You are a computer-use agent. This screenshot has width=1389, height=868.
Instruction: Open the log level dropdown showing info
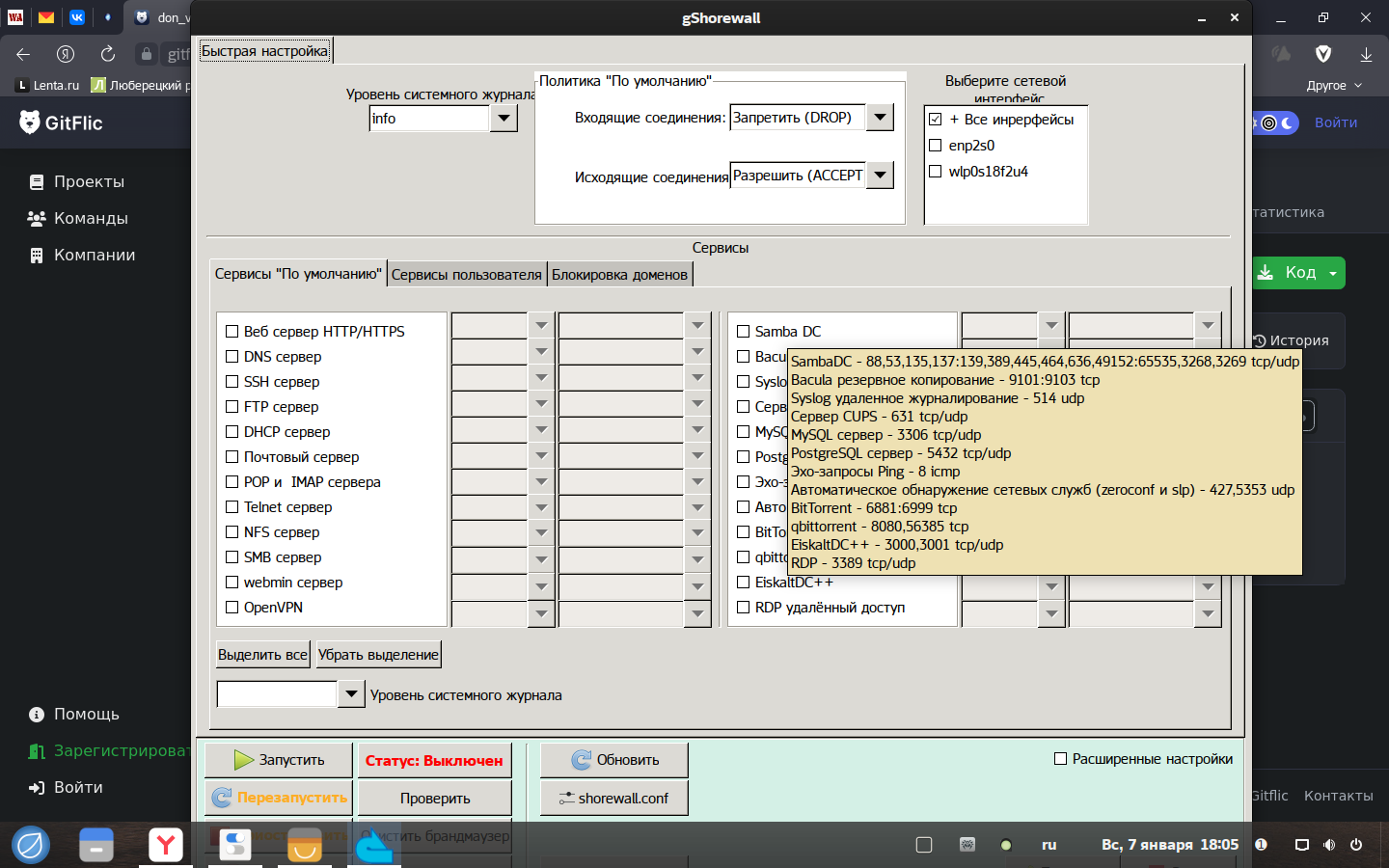coord(504,119)
